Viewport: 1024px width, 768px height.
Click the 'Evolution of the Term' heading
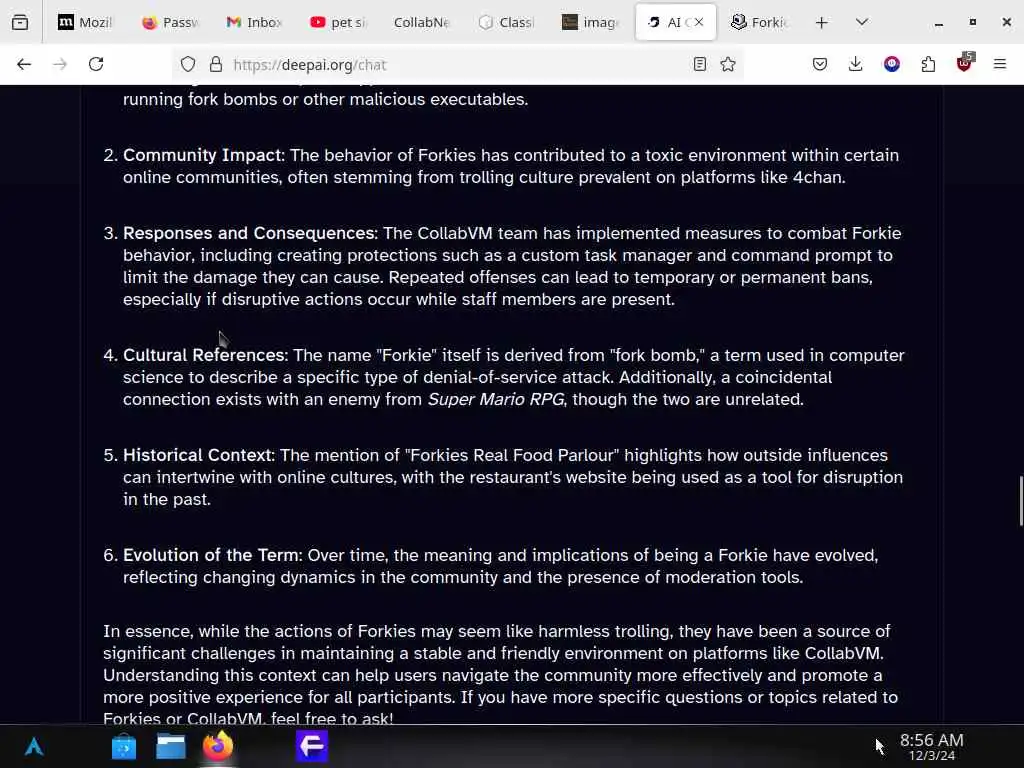(x=212, y=555)
